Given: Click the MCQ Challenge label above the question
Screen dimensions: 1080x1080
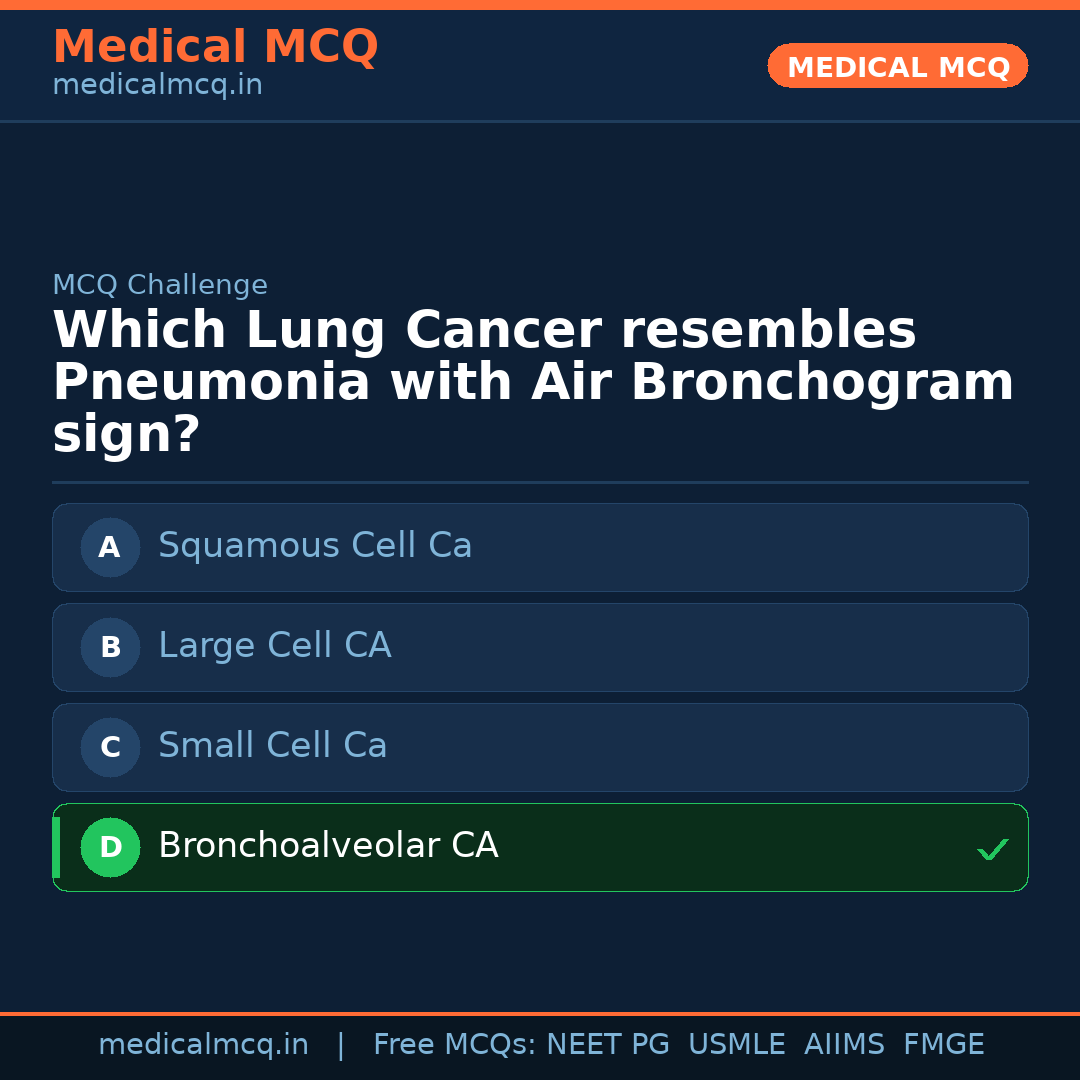Looking at the screenshot, I should [x=160, y=286].
